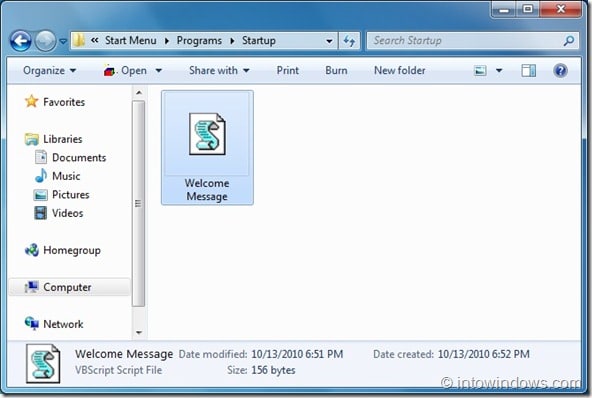Click Burn in the toolbar
The height and width of the screenshot is (398, 592).
click(336, 71)
